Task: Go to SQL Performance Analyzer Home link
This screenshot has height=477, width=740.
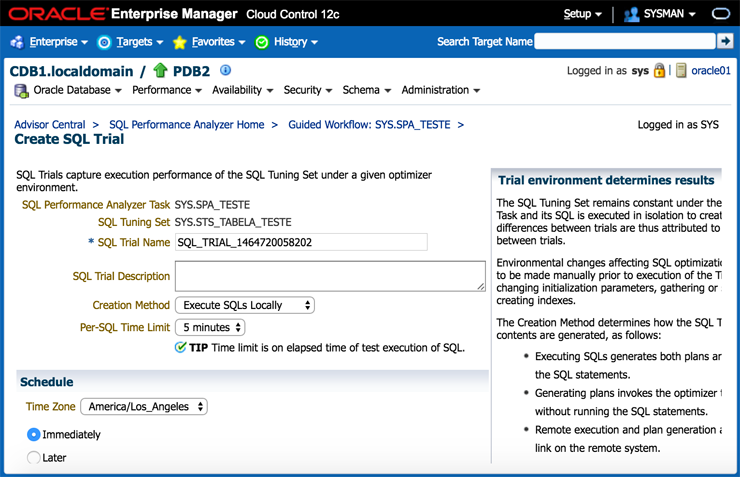Action: (x=186, y=125)
